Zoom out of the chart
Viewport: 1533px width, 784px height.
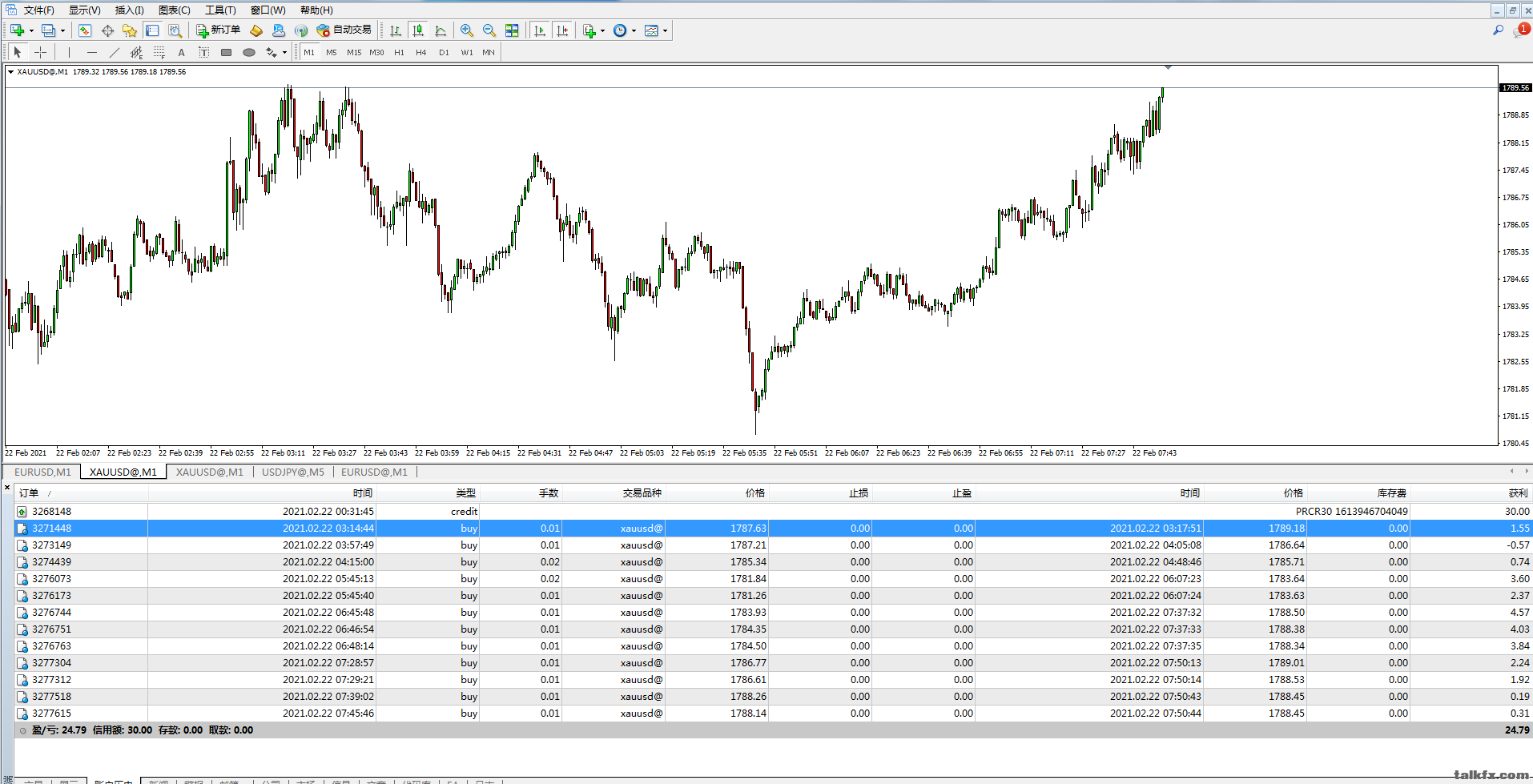[489, 30]
